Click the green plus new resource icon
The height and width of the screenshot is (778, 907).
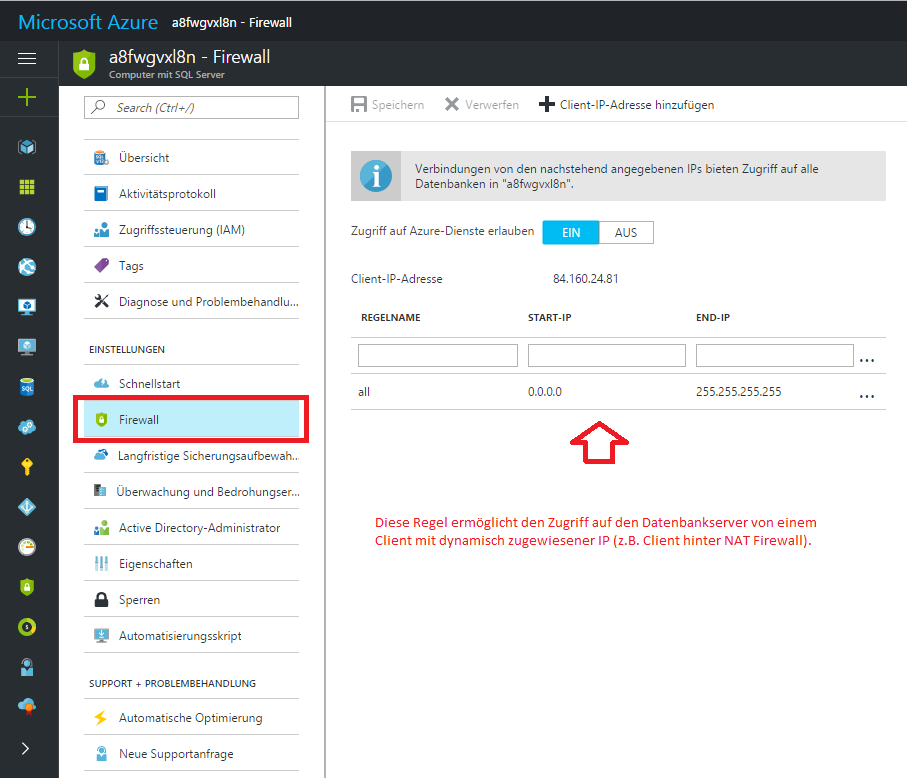27,97
